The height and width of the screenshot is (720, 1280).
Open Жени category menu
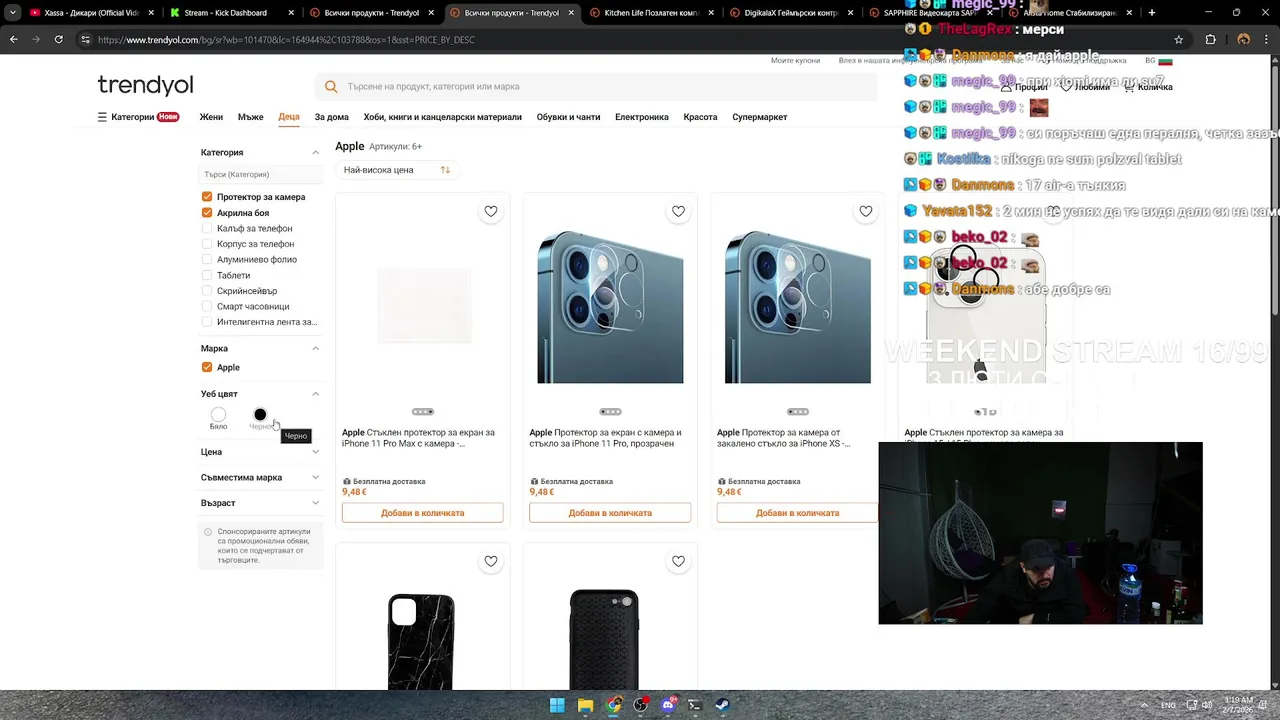[x=211, y=117]
